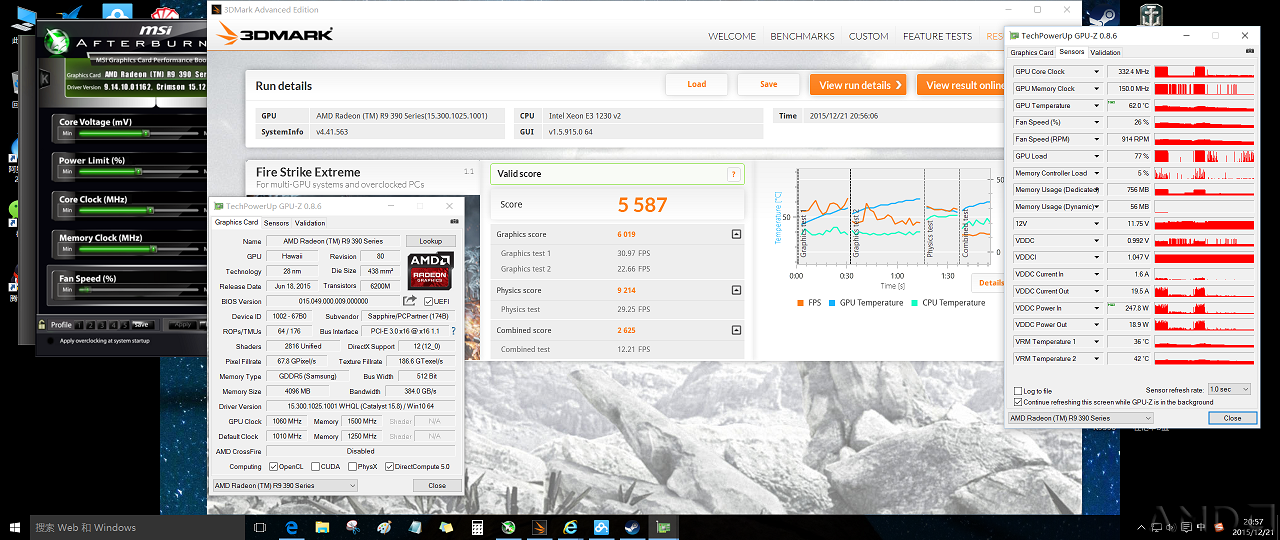1280x540 pixels.
Task: Click the Core Clock (MHz) slider
Action: (x=140, y=211)
